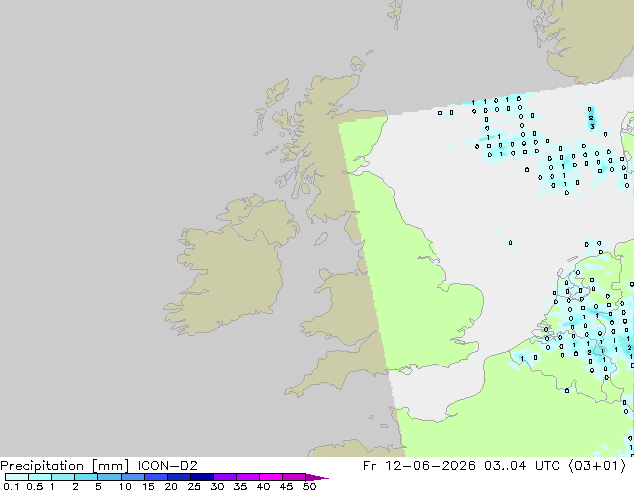634x490 pixels.
Task: Pick the legend swatch starting at 10
Action: 133,477
